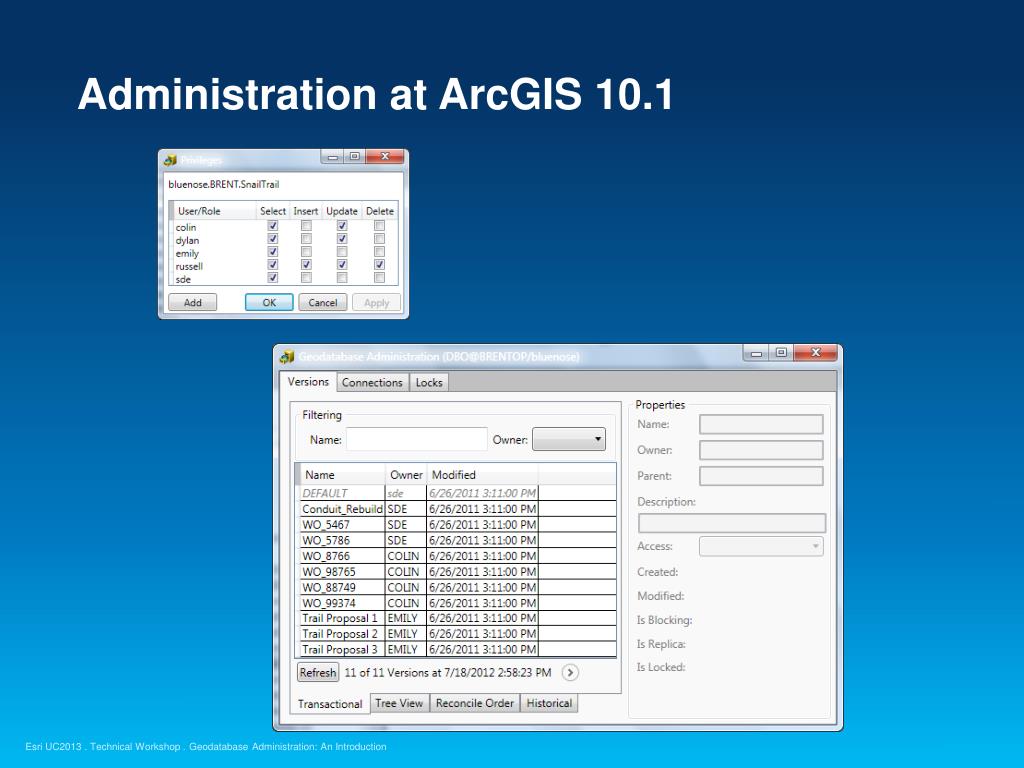The width and height of the screenshot is (1024, 768).
Task: Sort versions by Name column header
Action: pyautogui.click(x=342, y=475)
